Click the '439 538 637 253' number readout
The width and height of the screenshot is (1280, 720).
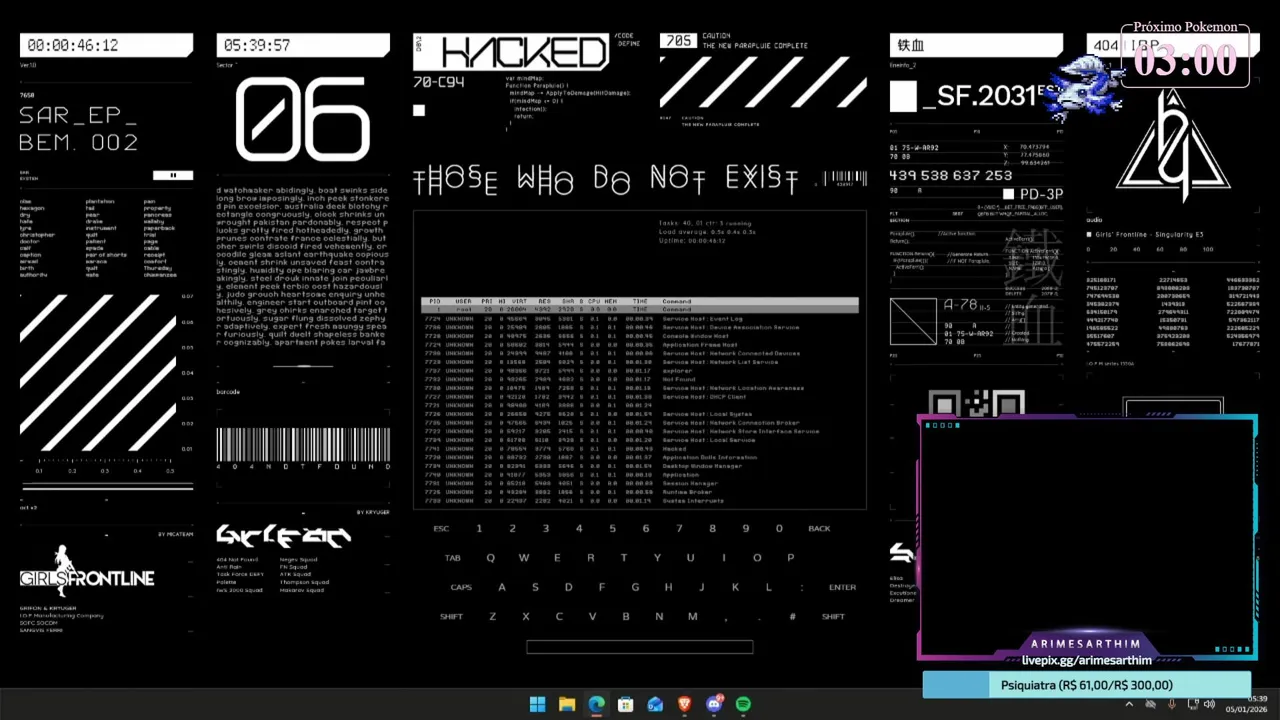coord(950,175)
